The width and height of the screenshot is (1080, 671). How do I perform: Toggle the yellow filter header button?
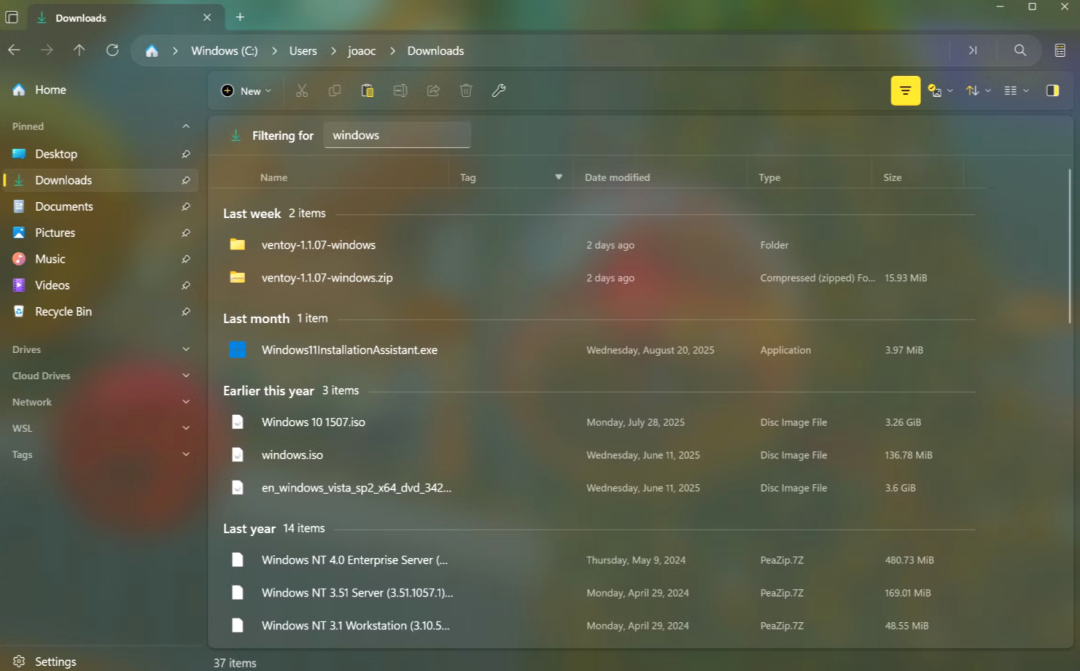pos(905,91)
